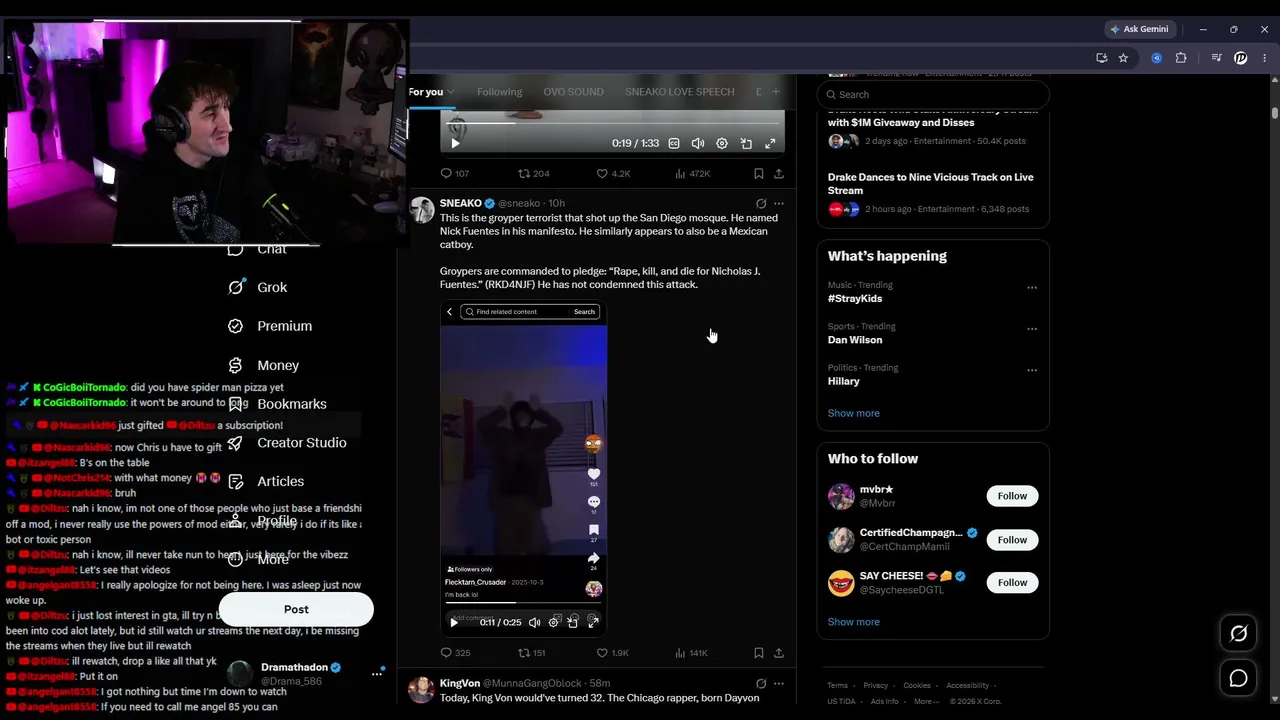
Task: Open Grok from the left sidebar
Action: (257, 287)
